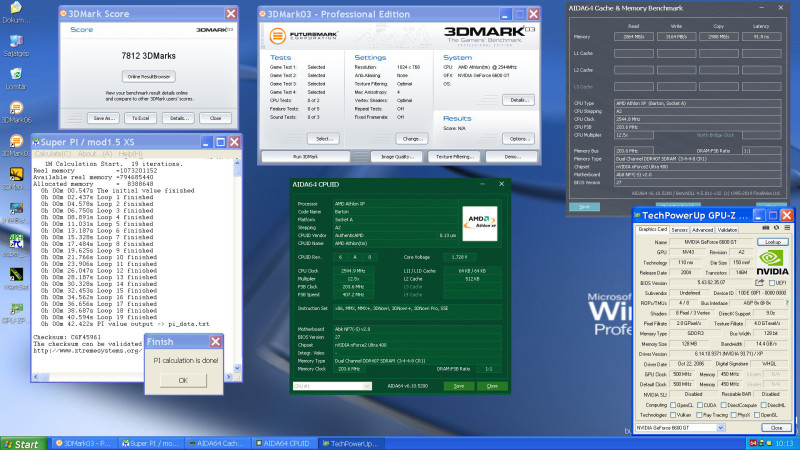Open the Help menu in Super PI
This screenshot has width=800, height=450.
click(x=130, y=154)
